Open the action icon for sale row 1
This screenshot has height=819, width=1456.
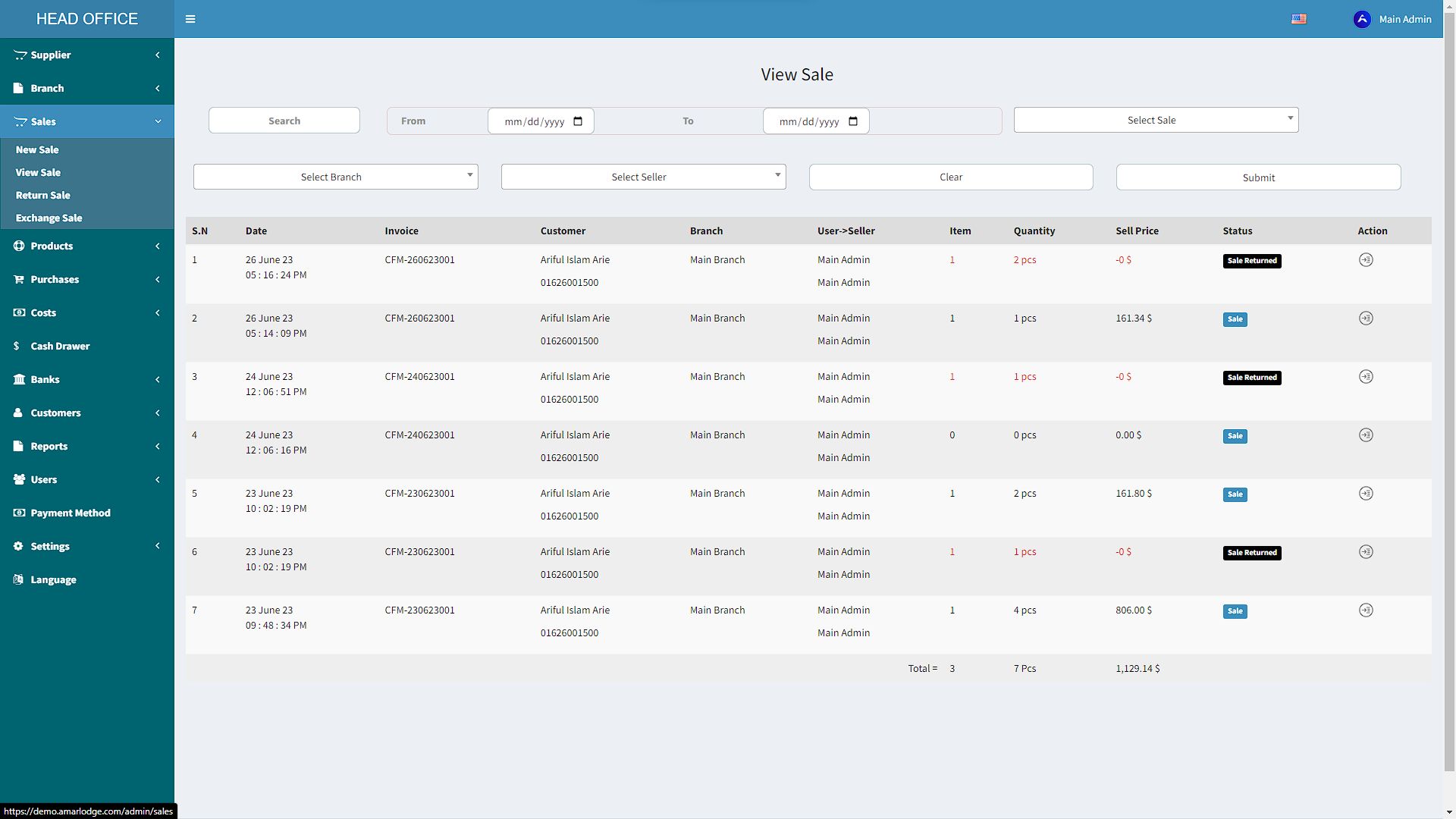1365,260
